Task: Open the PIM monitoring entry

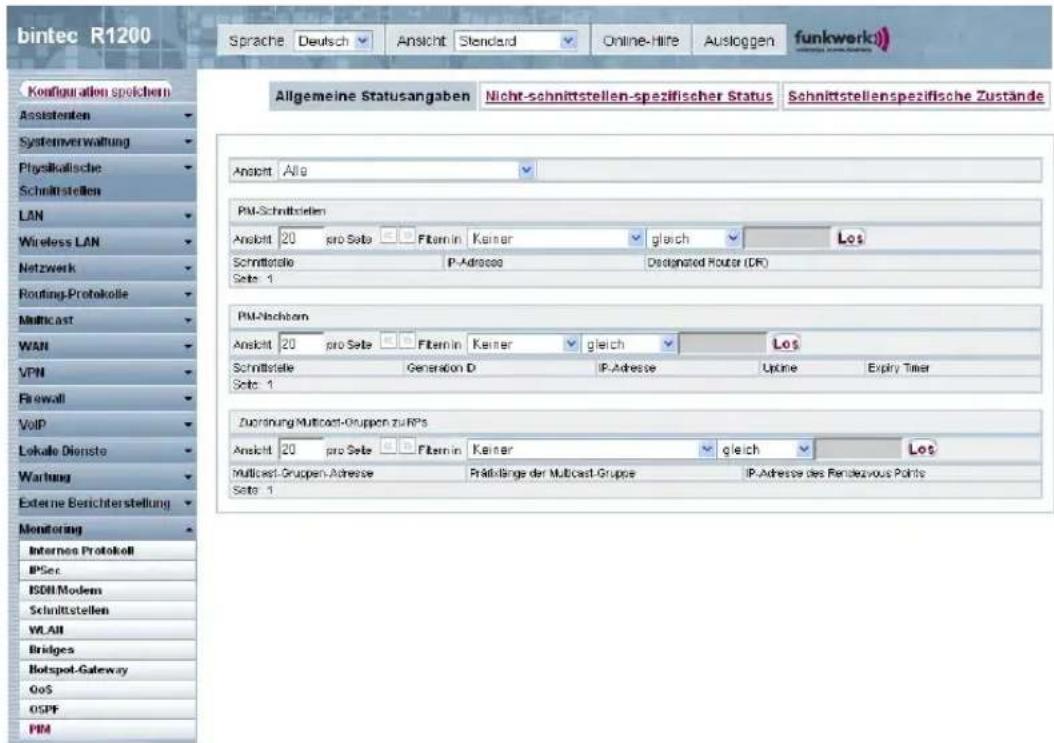Action: (108, 730)
